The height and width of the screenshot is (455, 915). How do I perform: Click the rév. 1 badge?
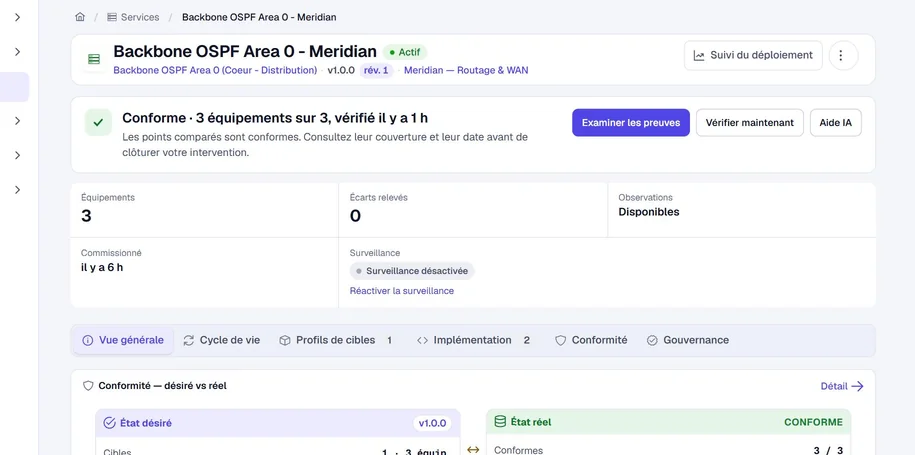pos(376,71)
